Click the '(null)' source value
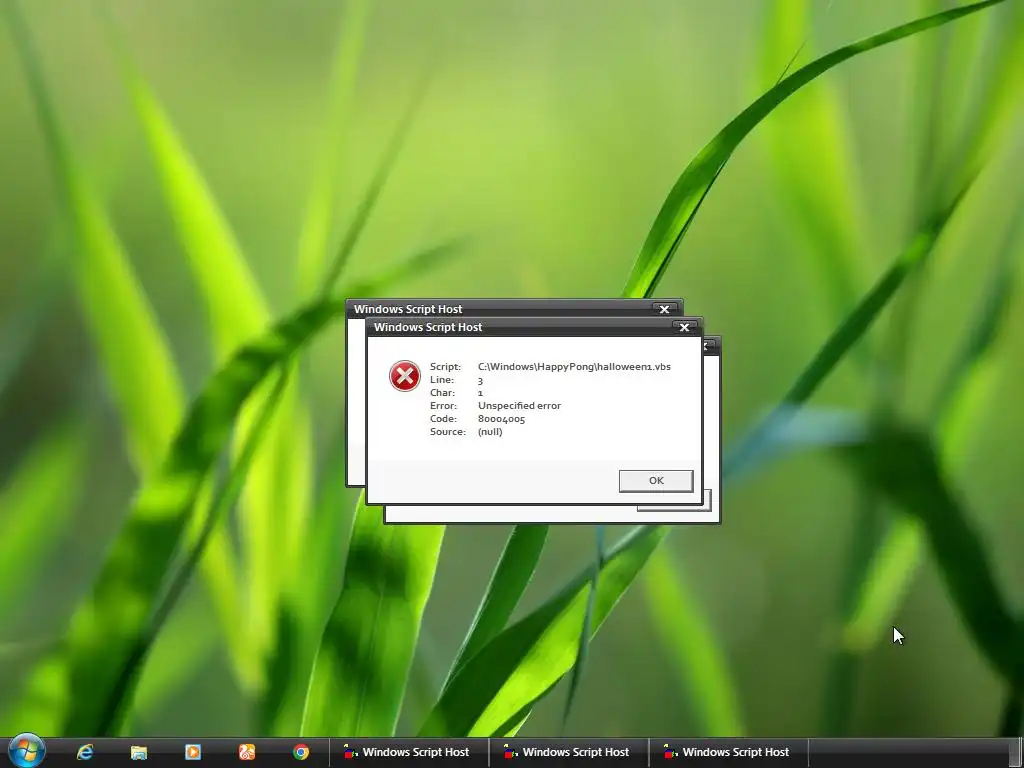 490,432
